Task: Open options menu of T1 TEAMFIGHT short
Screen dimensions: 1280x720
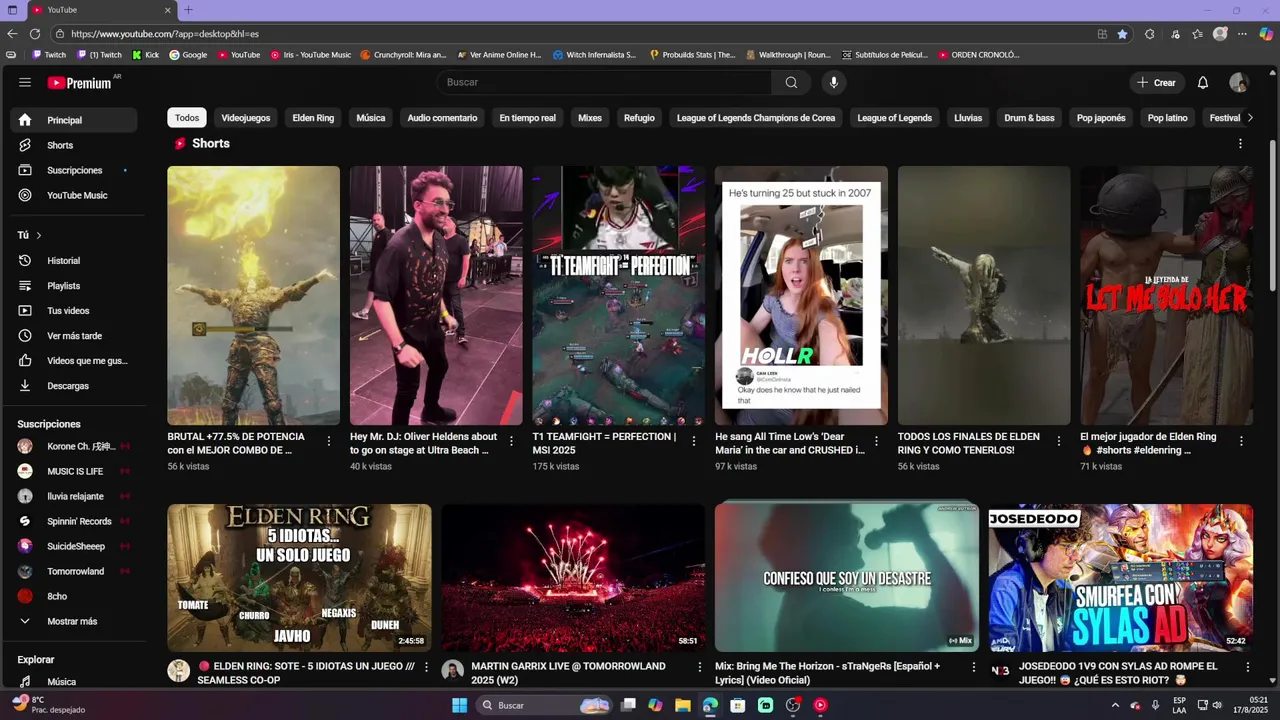Action: pyautogui.click(x=694, y=440)
